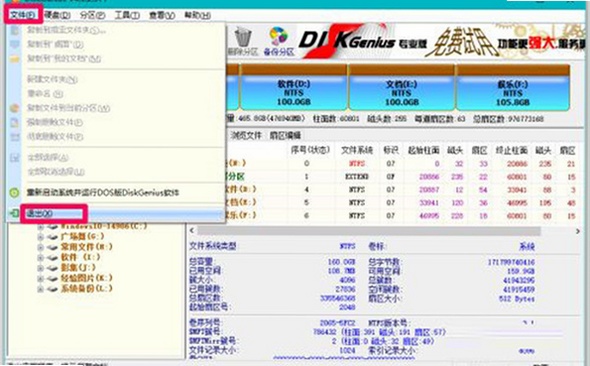Click the Delete Partition trash can icon
The width and height of the screenshot is (590, 366).
click(243, 38)
